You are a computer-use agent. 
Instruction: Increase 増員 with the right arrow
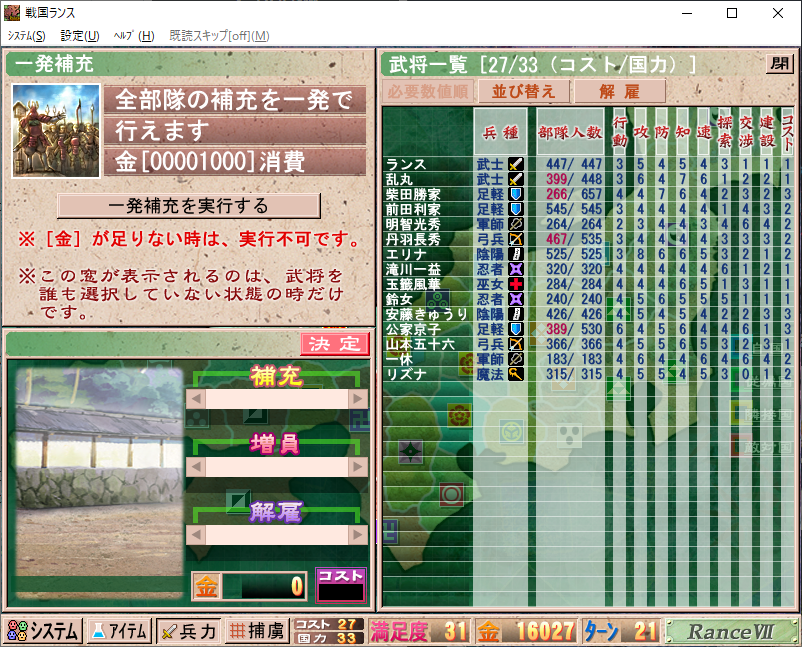point(358,467)
